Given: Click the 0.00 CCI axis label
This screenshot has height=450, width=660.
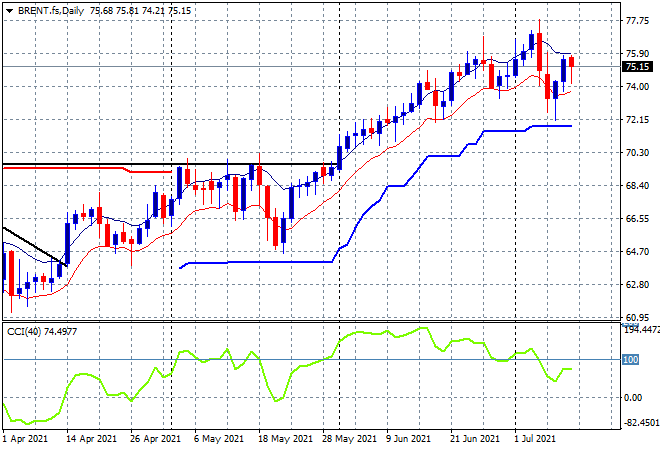Looking at the screenshot, I should click(x=633, y=398).
